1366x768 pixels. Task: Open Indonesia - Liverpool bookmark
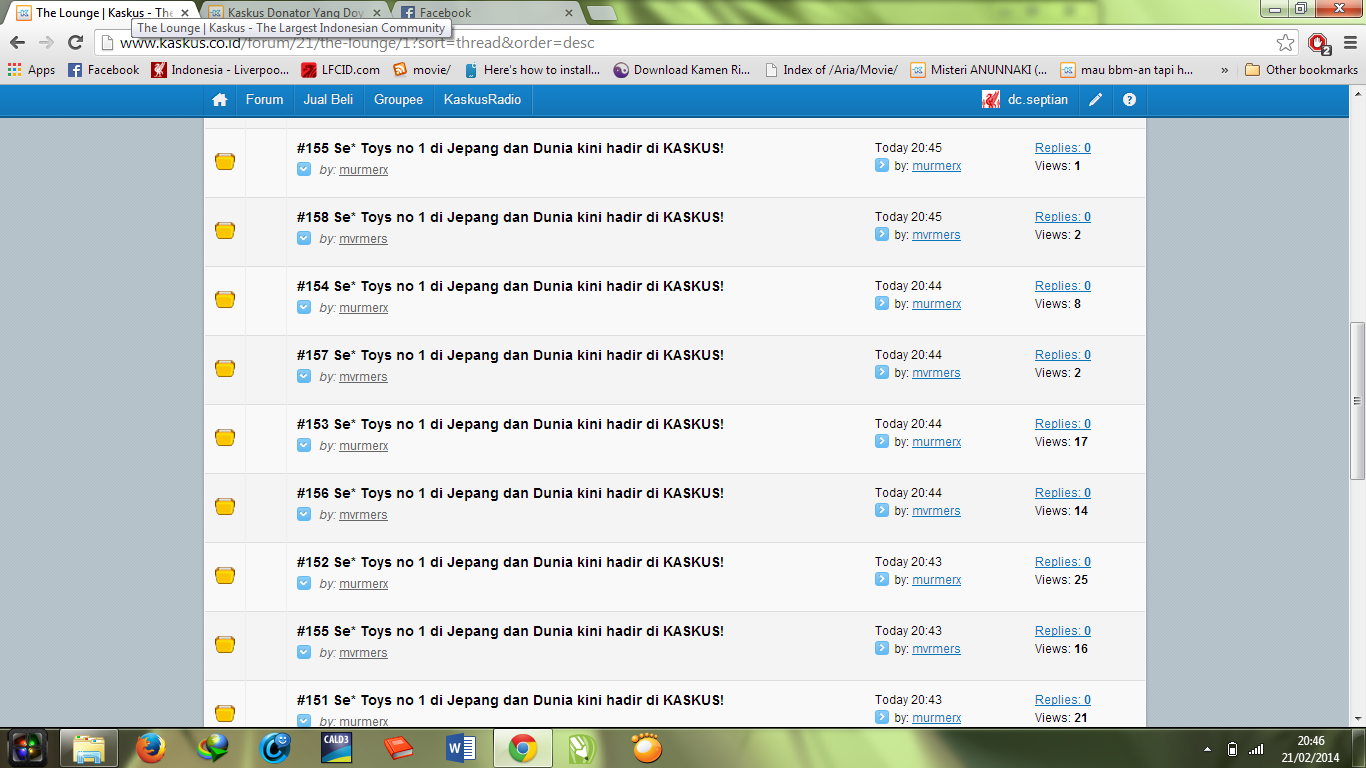pyautogui.click(x=220, y=70)
